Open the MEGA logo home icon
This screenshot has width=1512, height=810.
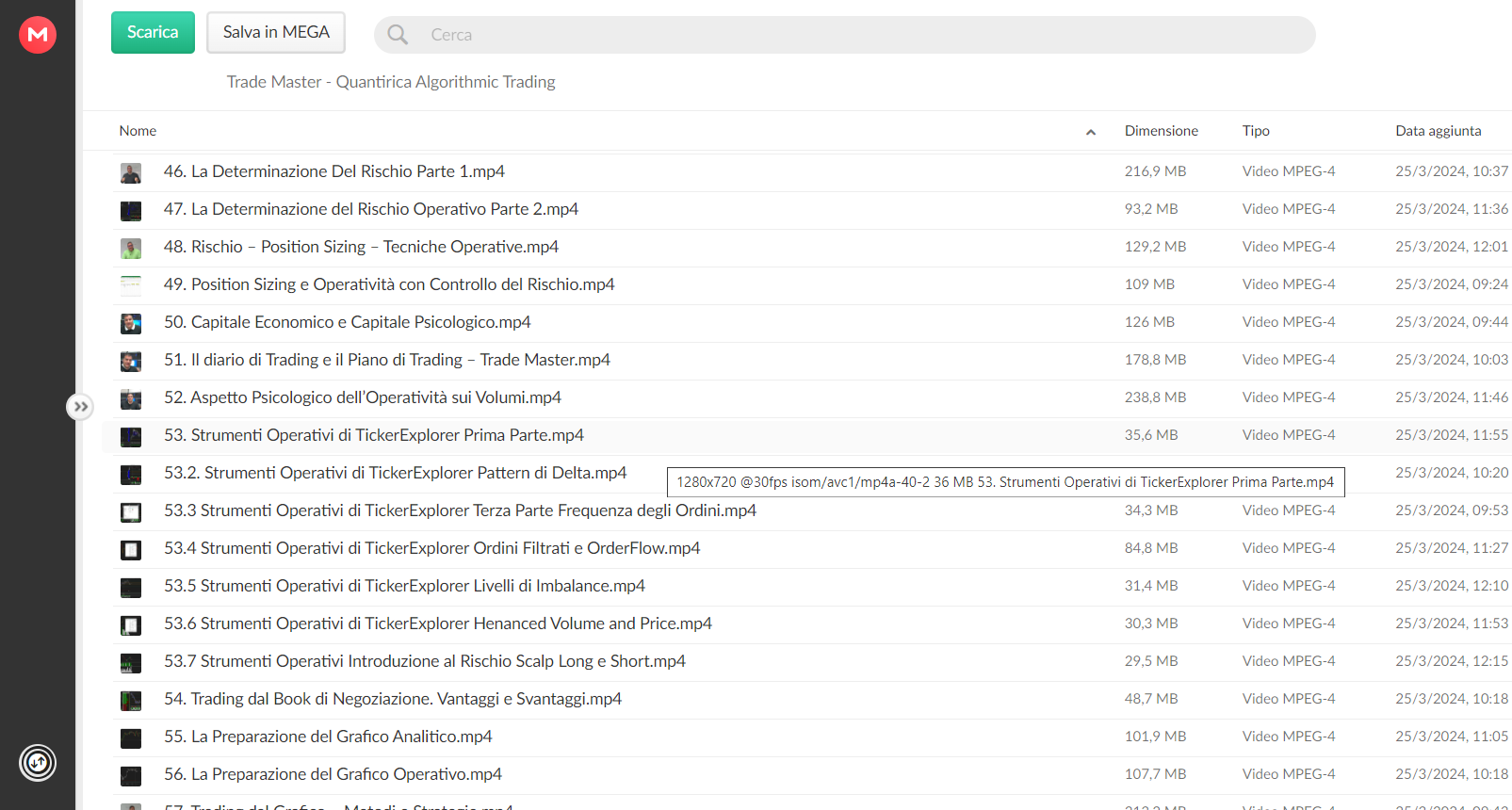pos(38,35)
